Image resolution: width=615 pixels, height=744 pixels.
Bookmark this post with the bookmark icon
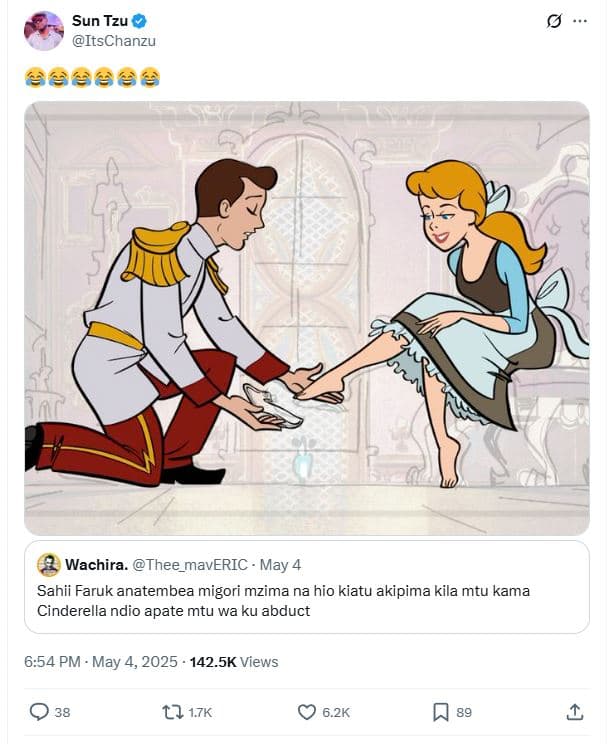click(441, 712)
